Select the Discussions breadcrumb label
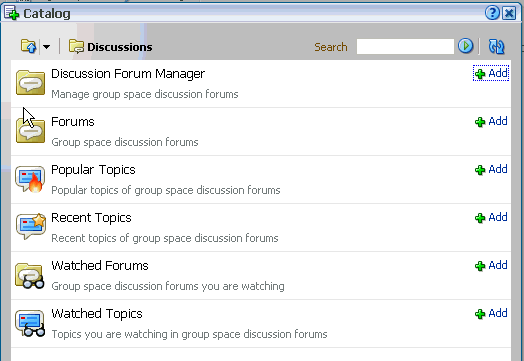Screen dimensions: 524x361 tap(120, 47)
